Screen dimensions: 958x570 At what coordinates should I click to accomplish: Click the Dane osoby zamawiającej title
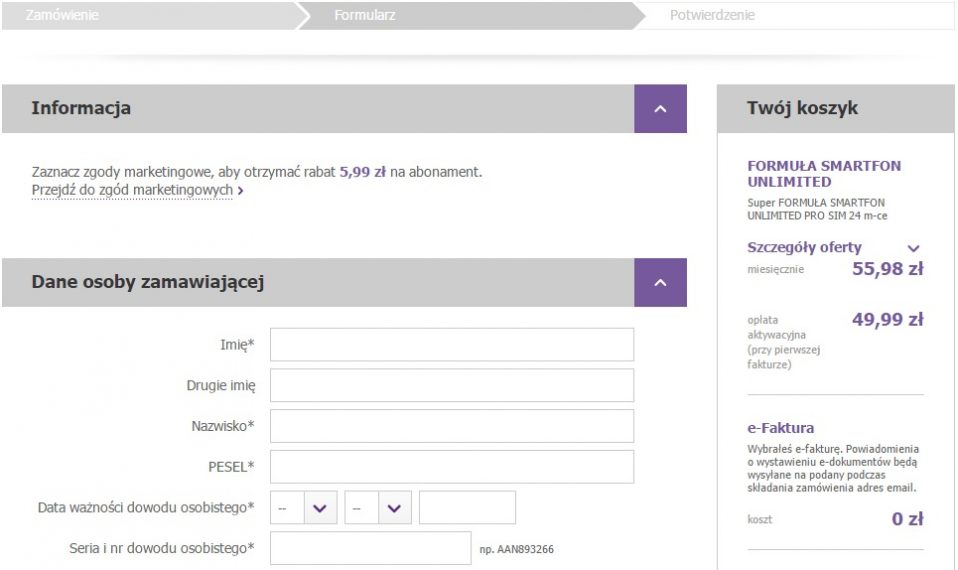147,283
